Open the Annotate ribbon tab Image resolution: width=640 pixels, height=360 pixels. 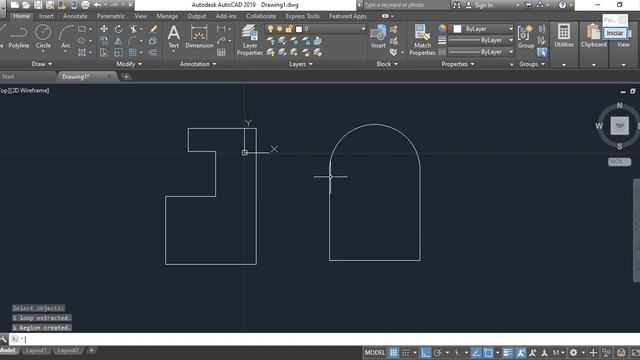pyautogui.click(x=75, y=16)
